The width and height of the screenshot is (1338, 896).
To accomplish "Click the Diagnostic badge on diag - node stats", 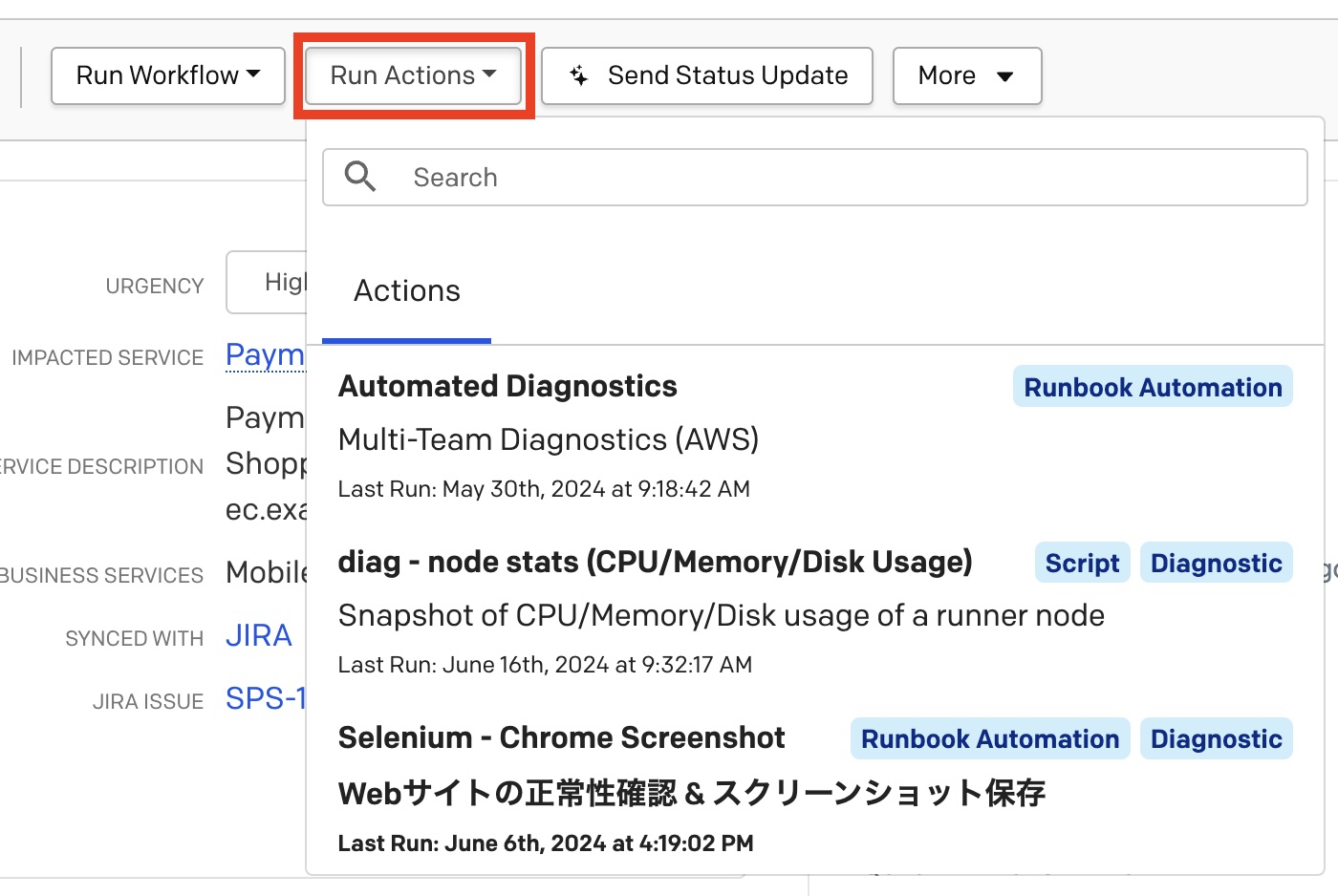I will tap(1216, 563).
